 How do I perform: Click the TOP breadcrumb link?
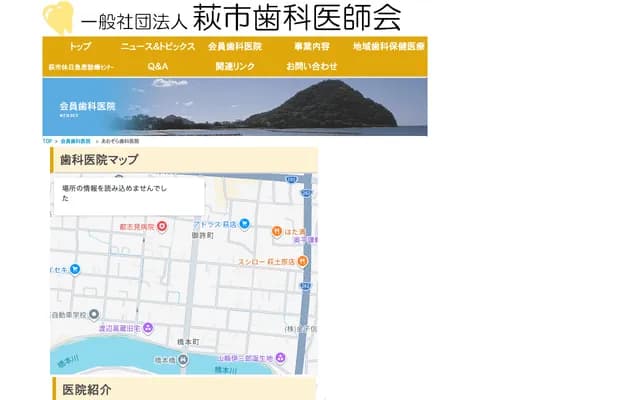[x=47, y=141]
